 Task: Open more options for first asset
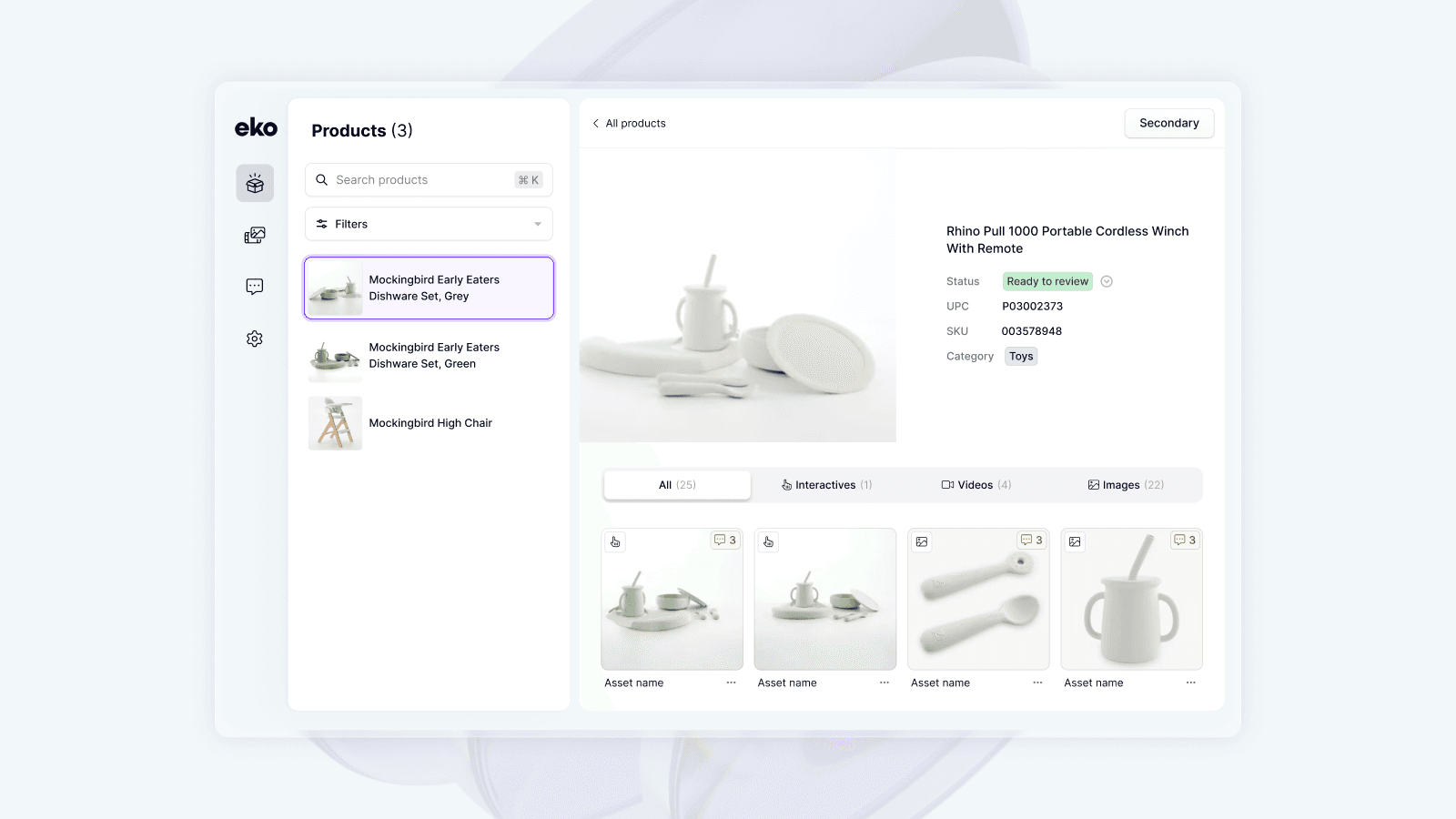coord(731,682)
